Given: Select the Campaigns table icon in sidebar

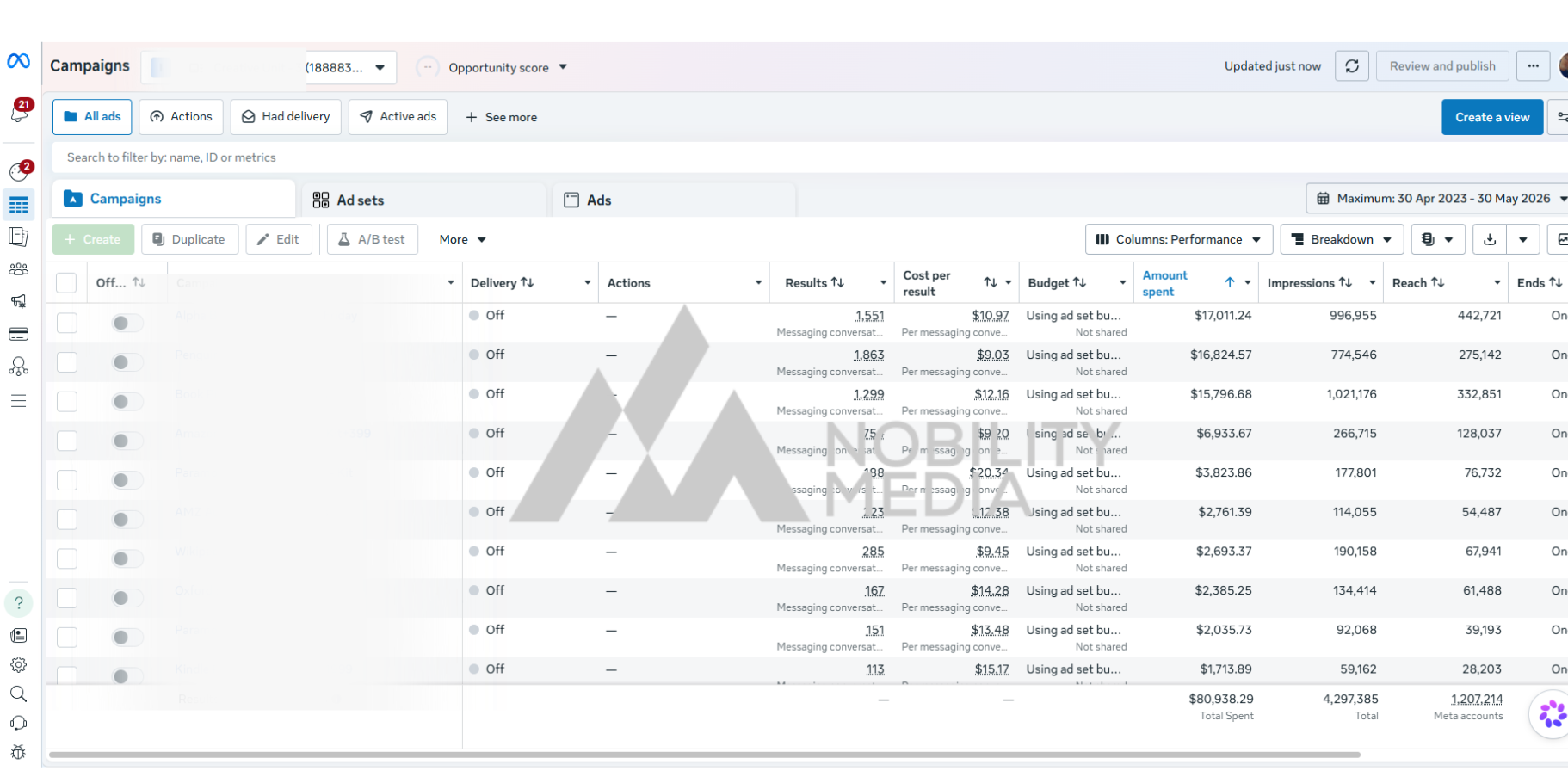Looking at the screenshot, I should pyautogui.click(x=18, y=205).
